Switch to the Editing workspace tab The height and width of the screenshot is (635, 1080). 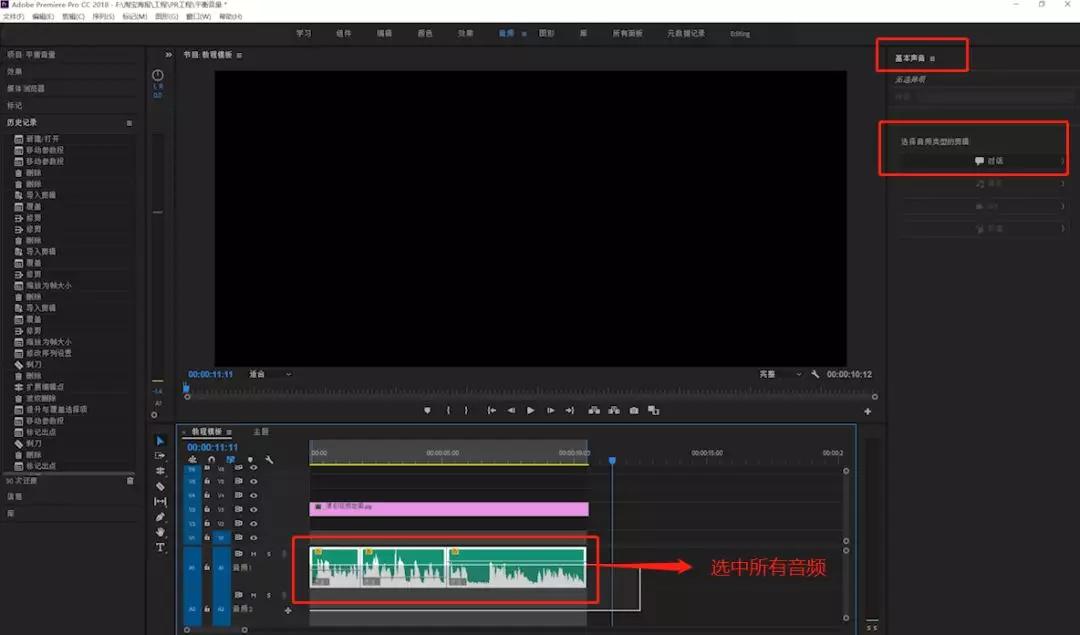click(x=740, y=34)
